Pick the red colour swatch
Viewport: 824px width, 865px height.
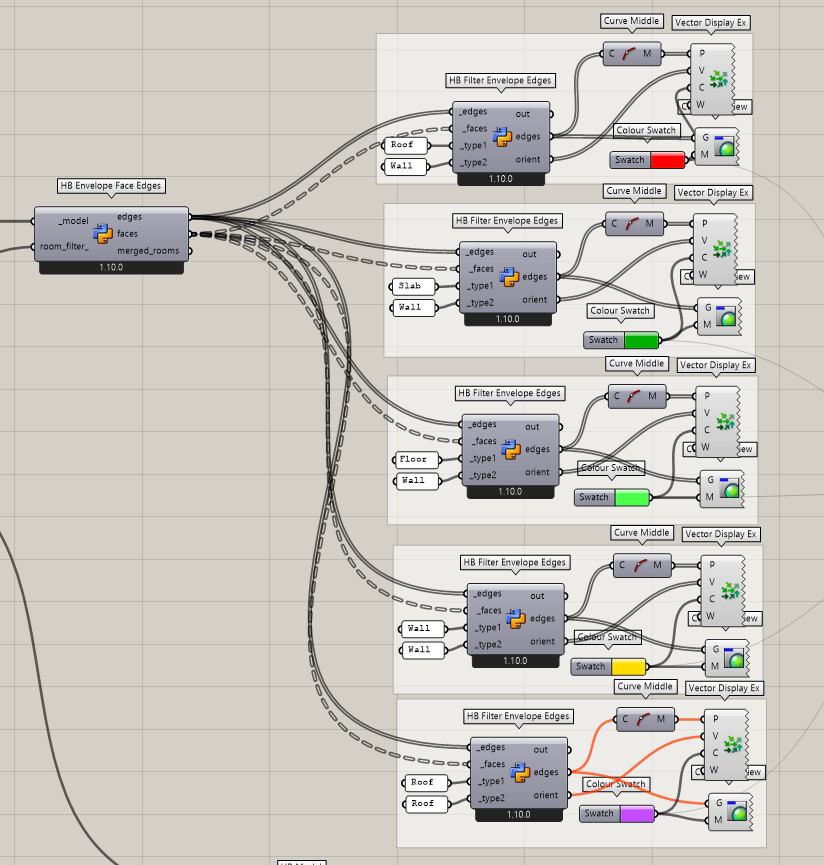pos(667,160)
